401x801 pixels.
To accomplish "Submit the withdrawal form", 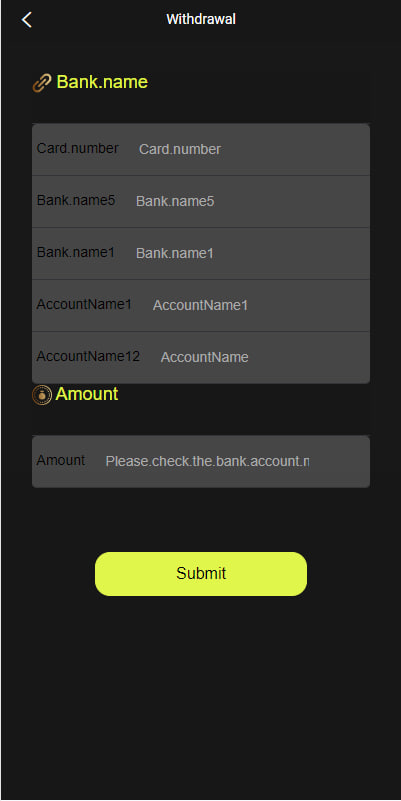I will (201, 573).
